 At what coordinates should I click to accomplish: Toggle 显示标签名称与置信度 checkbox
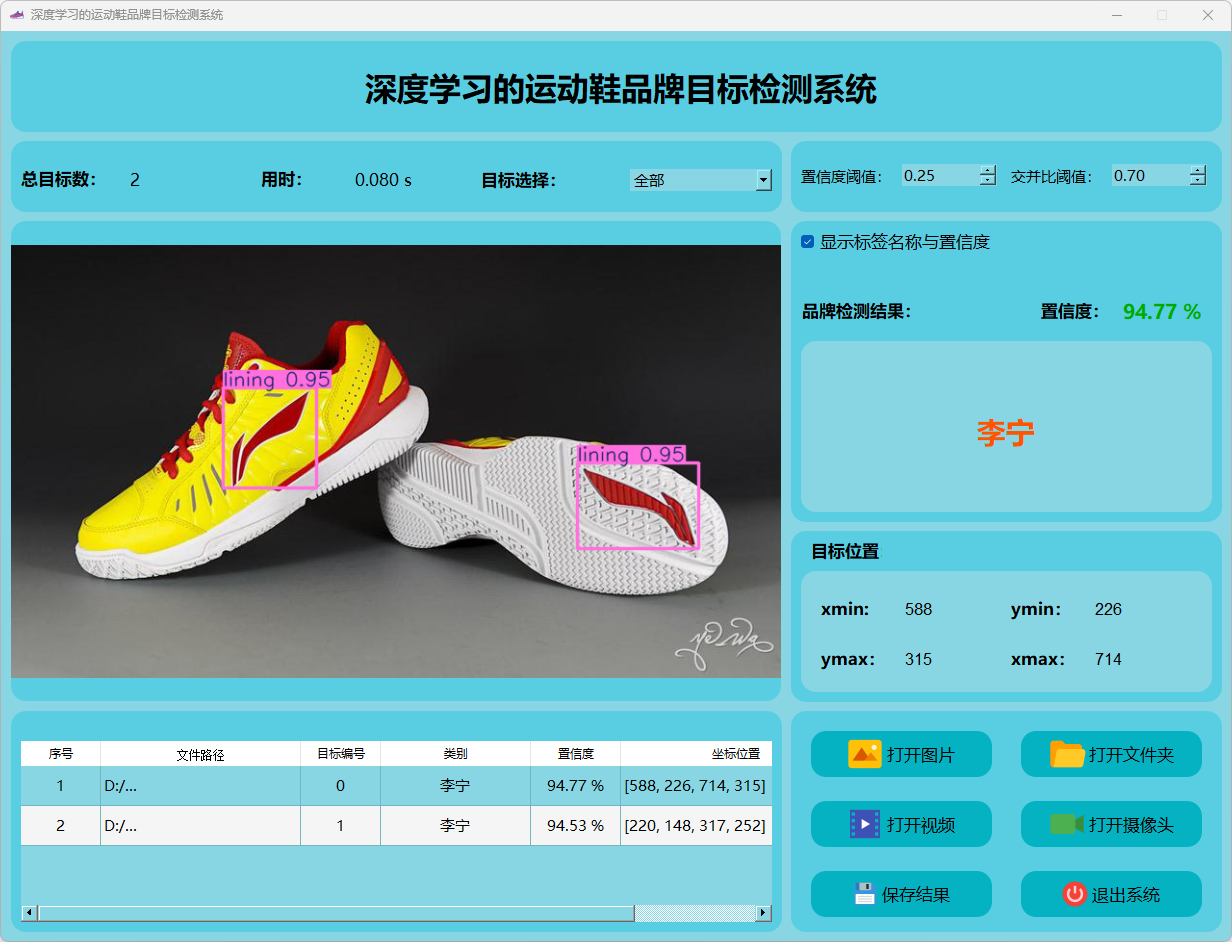[808, 242]
